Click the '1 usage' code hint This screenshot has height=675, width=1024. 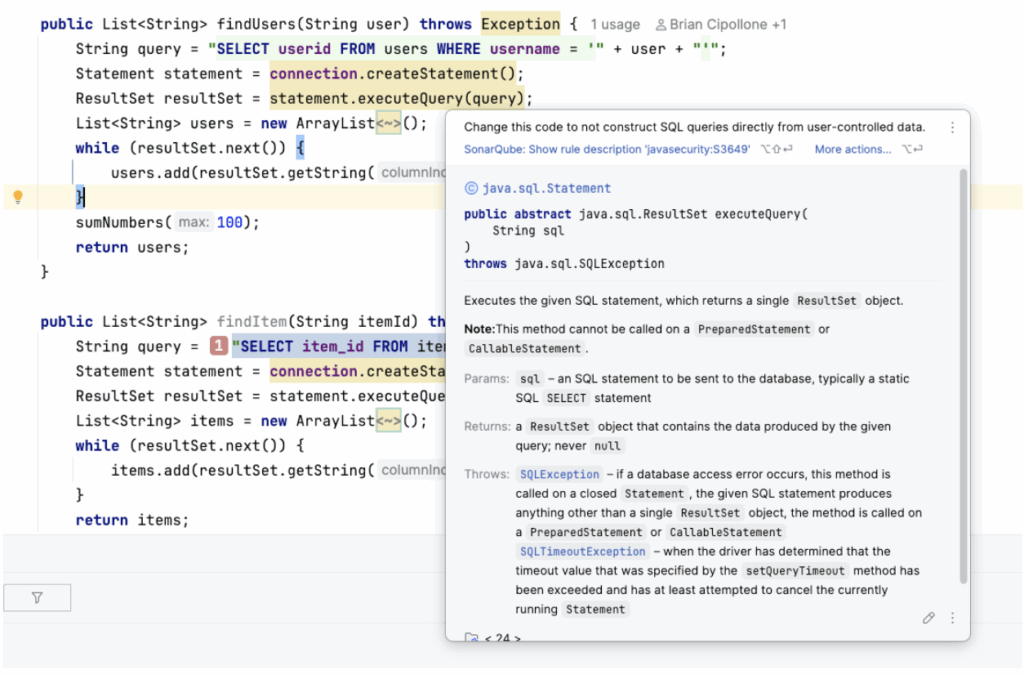click(x=614, y=24)
